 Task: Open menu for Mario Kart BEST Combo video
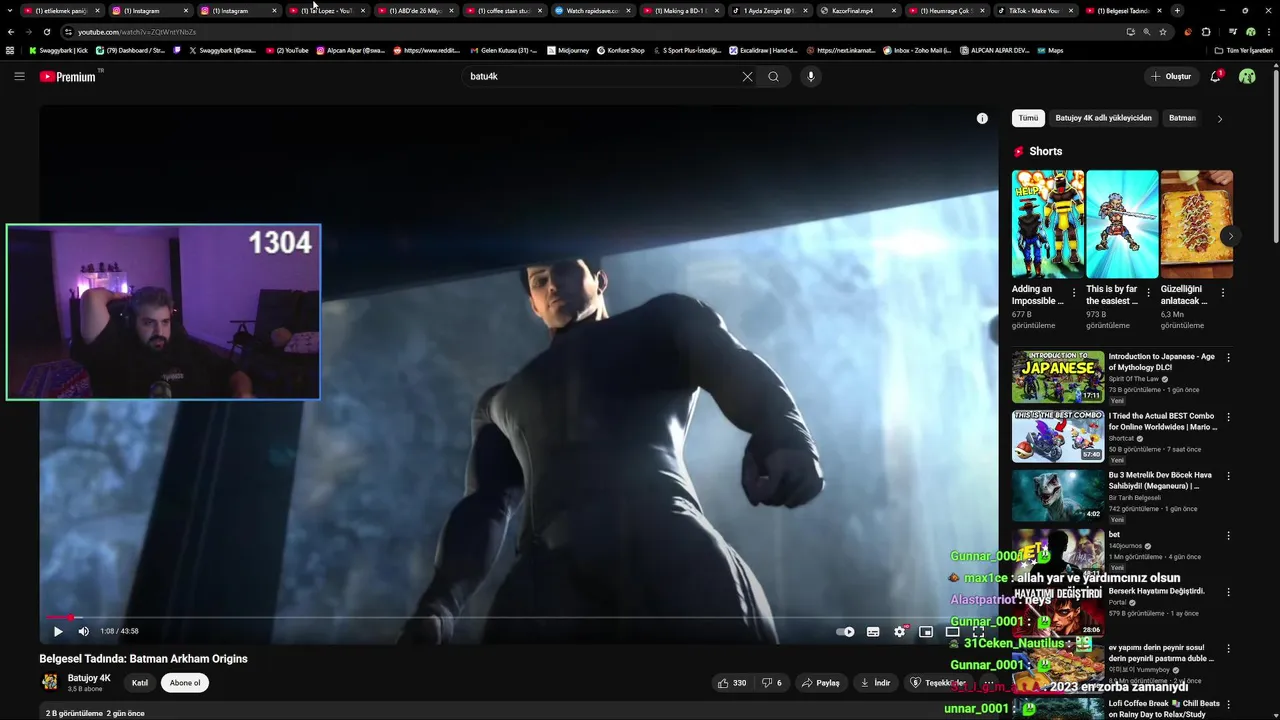coord(1229,416)
